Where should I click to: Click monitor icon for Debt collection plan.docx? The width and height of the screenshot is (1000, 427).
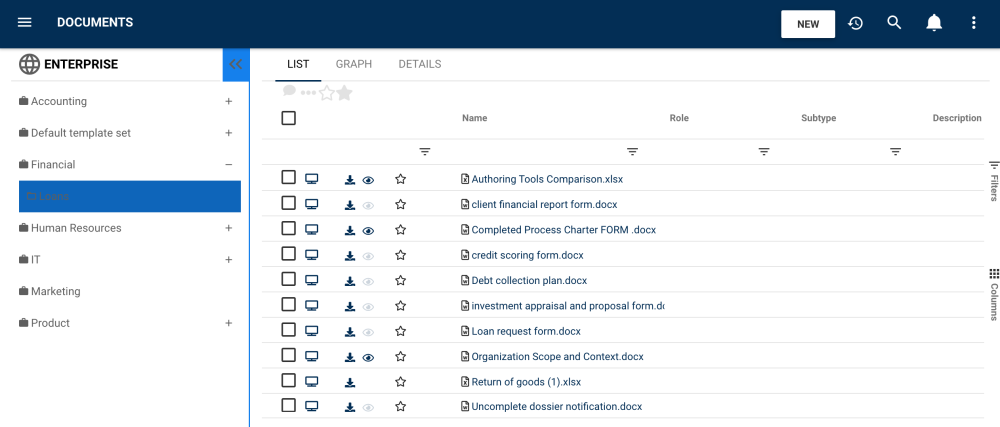tap(312, 280)
